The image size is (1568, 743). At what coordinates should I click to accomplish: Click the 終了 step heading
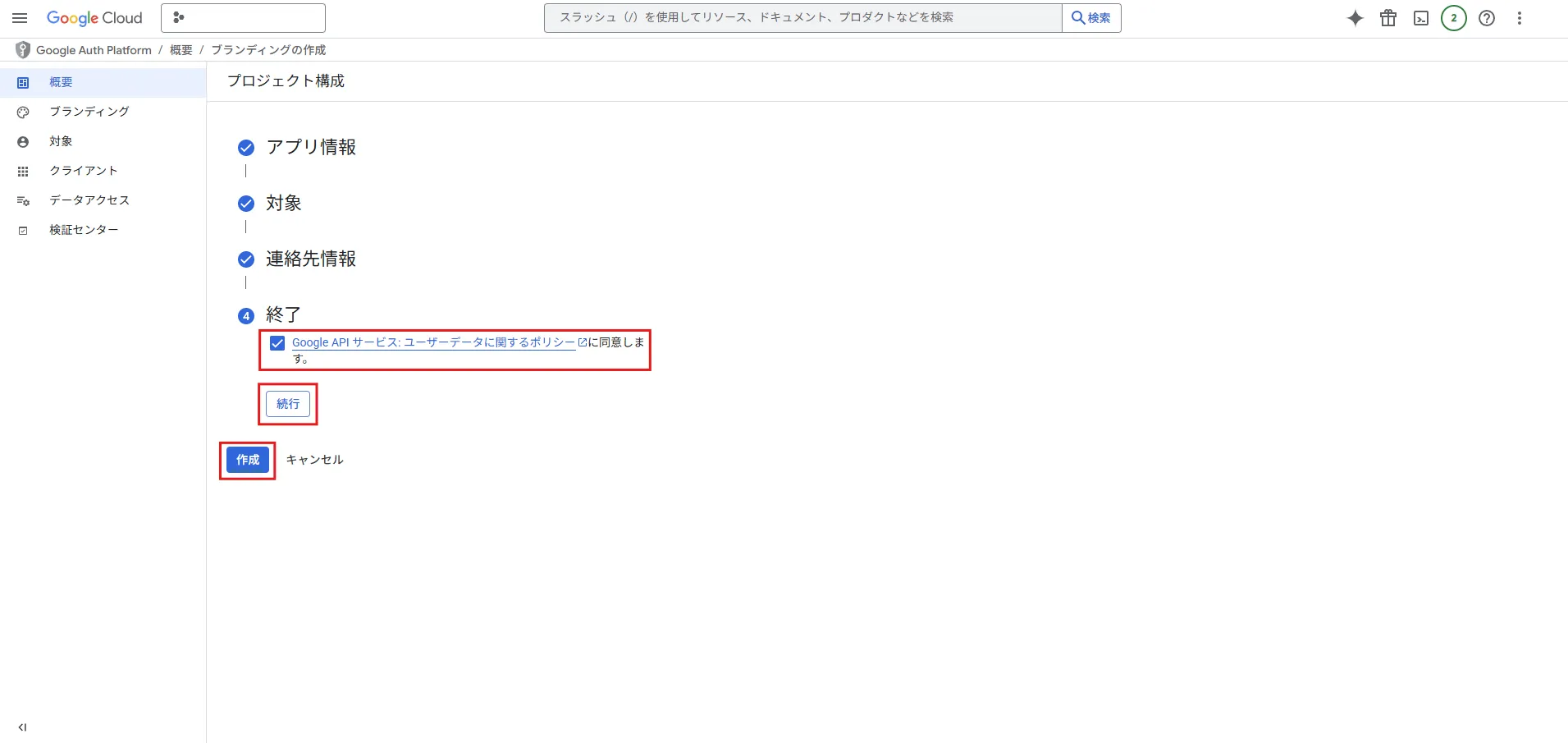coord(284,314)
